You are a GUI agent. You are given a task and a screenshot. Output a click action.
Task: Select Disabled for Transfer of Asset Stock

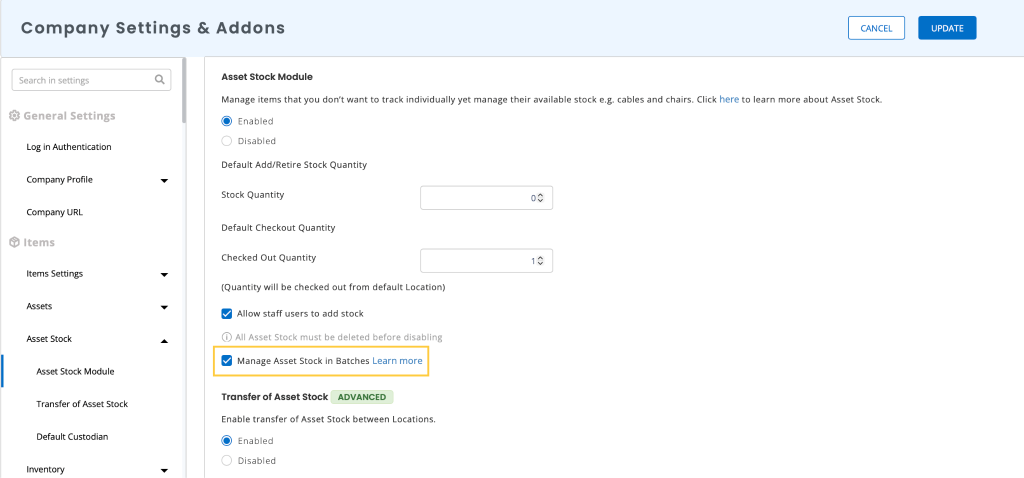227,460
